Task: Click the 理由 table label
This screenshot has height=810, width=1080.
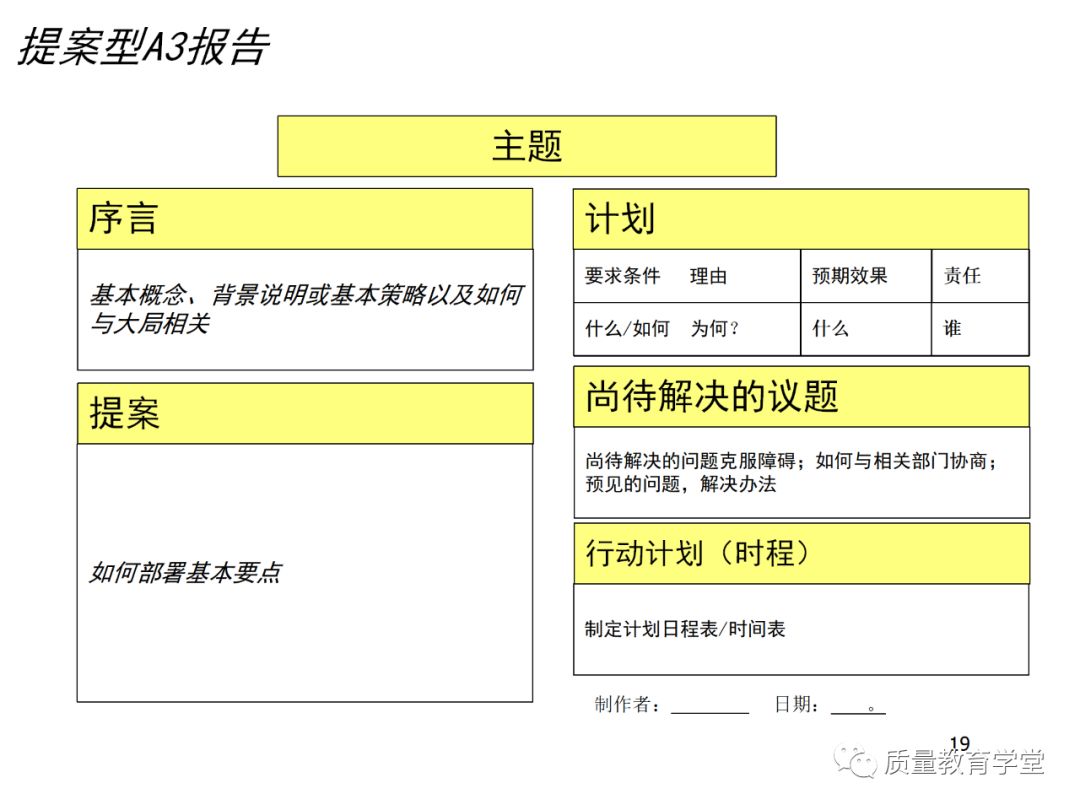Action: tap(708, 276)
